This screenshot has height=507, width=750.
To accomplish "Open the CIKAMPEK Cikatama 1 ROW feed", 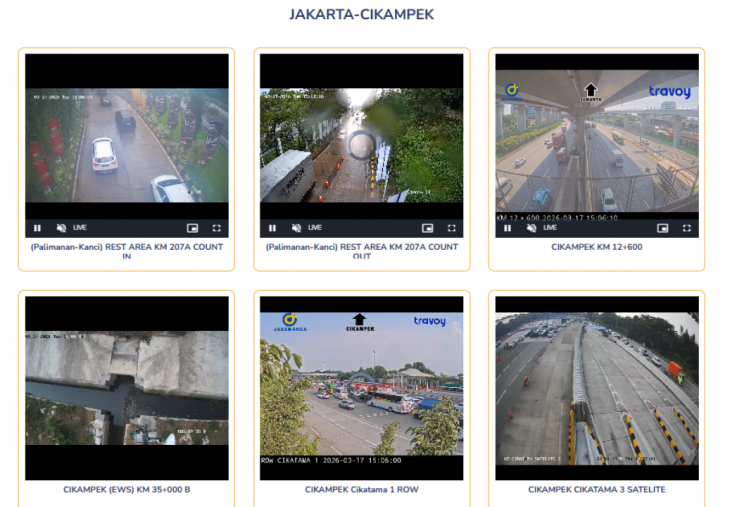I will point(362,388).
